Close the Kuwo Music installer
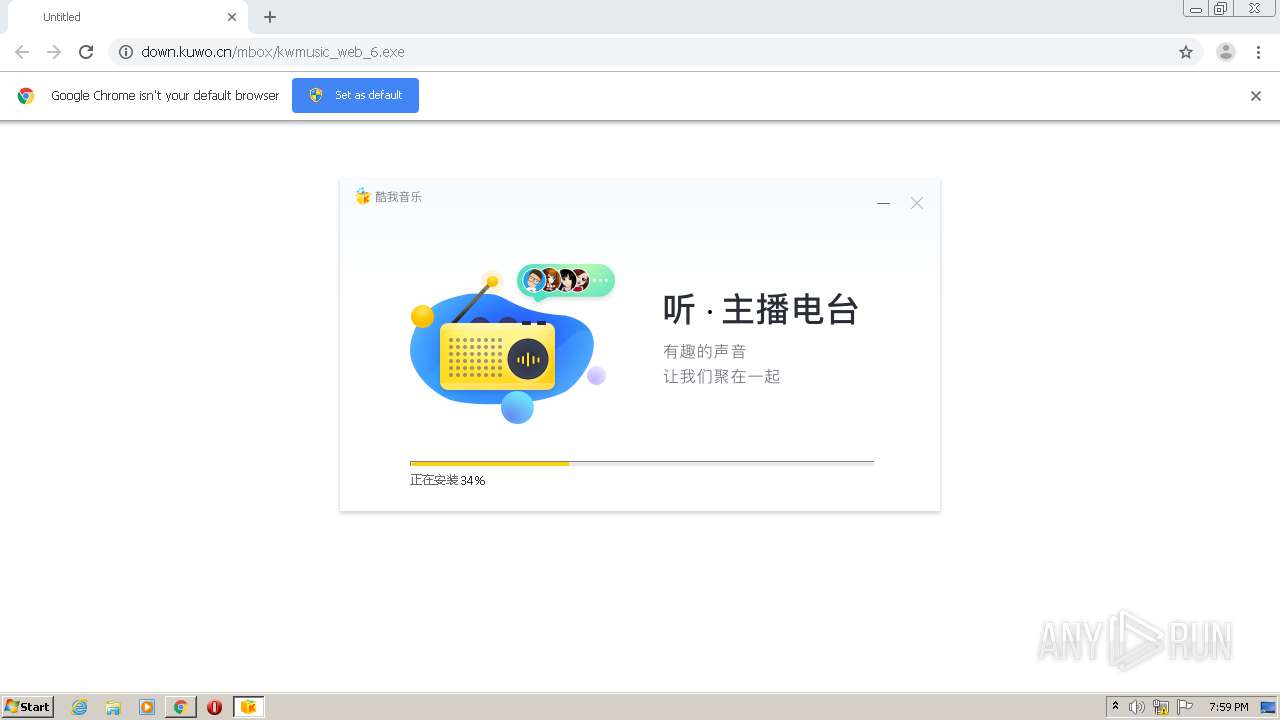Screen dimensions: 1280x720 click(x=917, y=203)
